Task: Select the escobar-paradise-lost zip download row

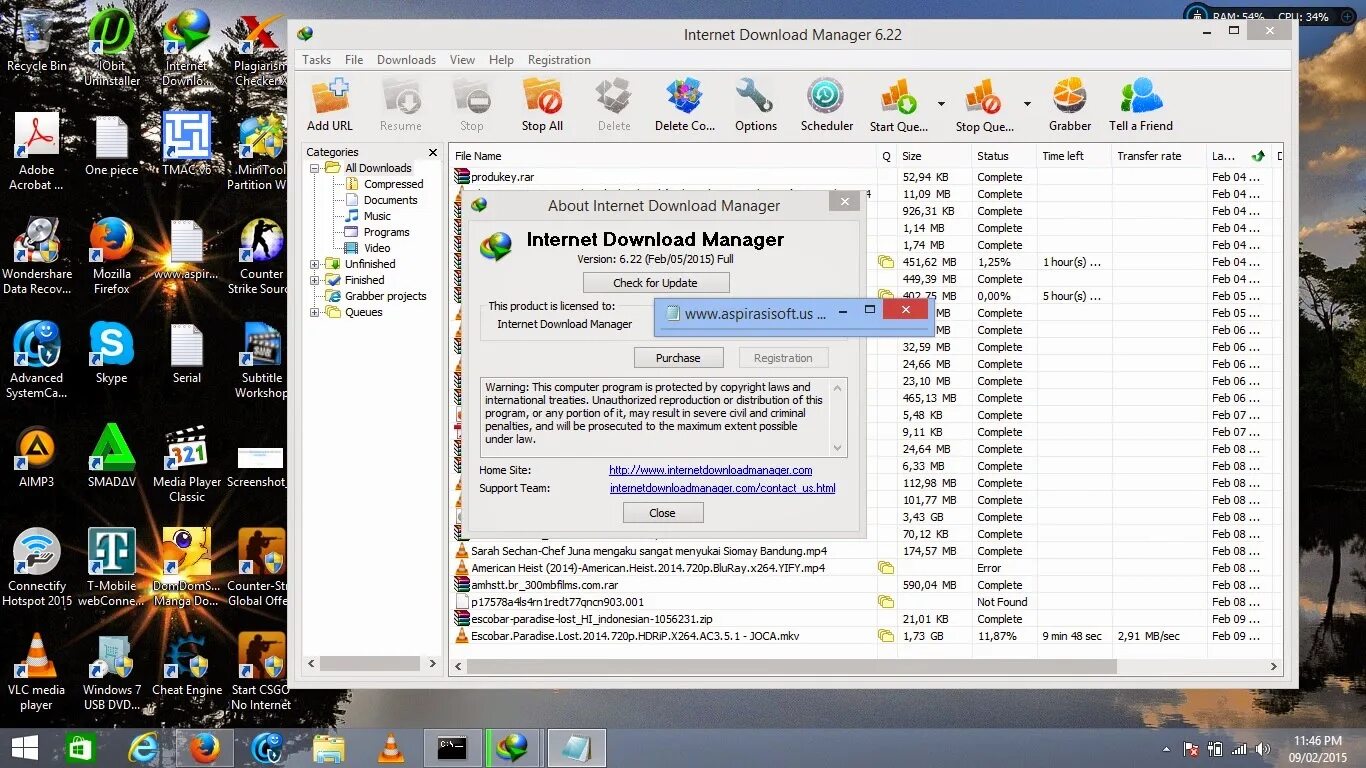Action: point(866,619)
